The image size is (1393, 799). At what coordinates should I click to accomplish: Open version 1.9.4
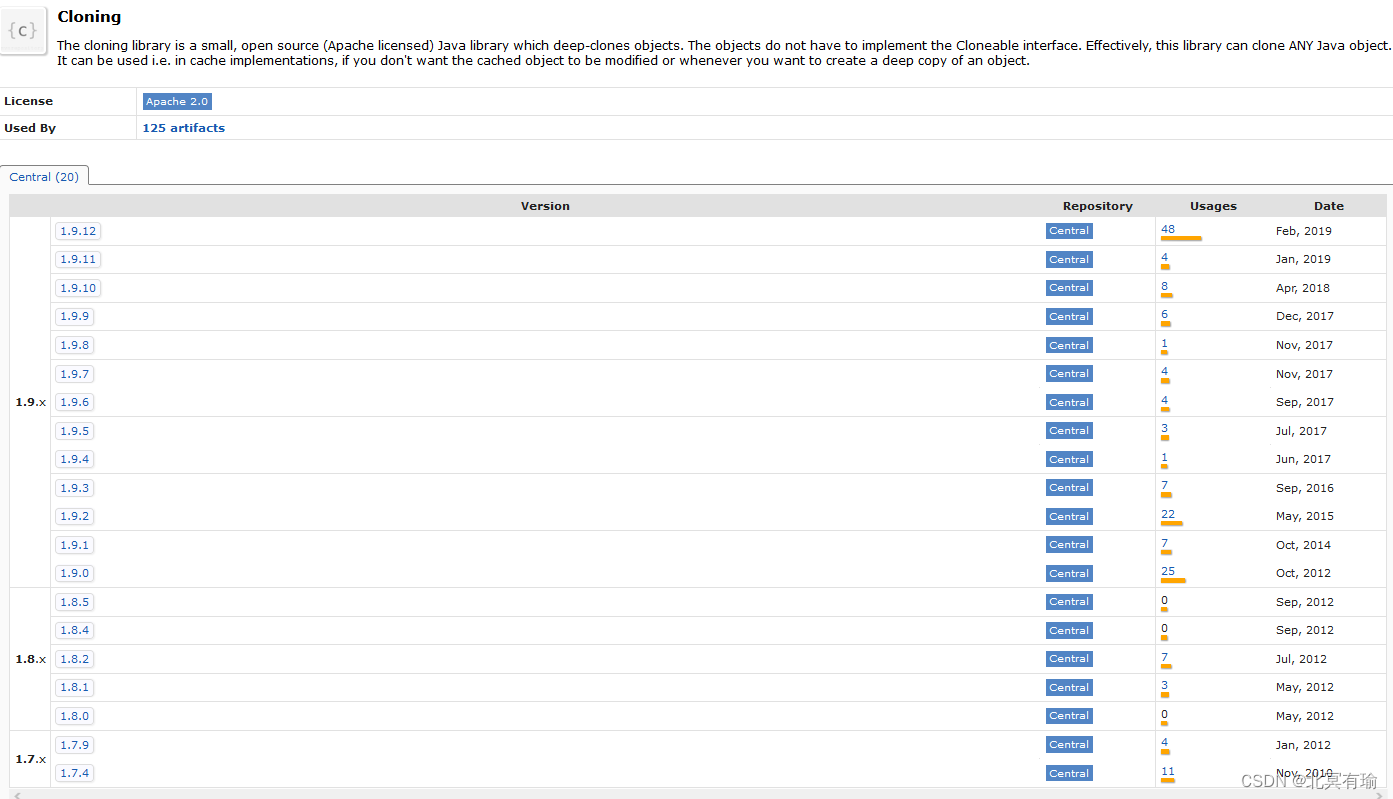click(x=75, y=459)
